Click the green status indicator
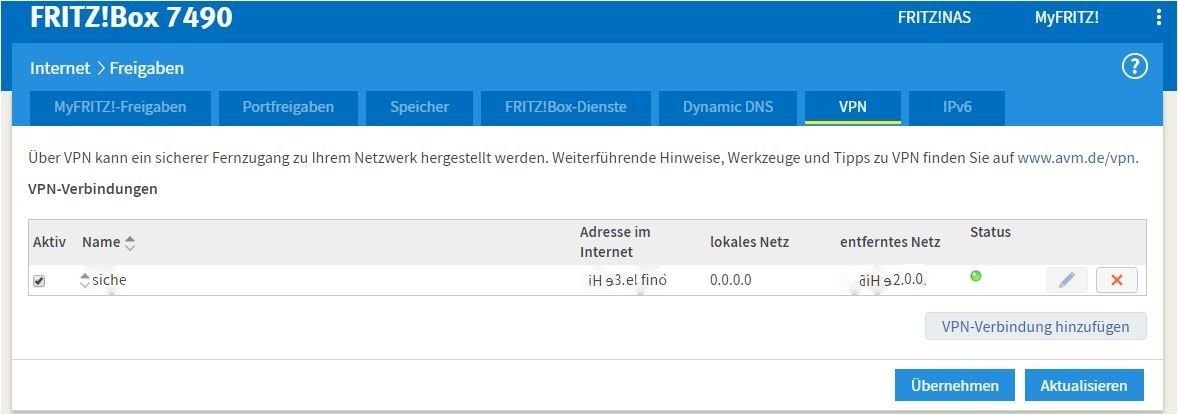This screenshot has width=1178, height=415. click(976, 276)
